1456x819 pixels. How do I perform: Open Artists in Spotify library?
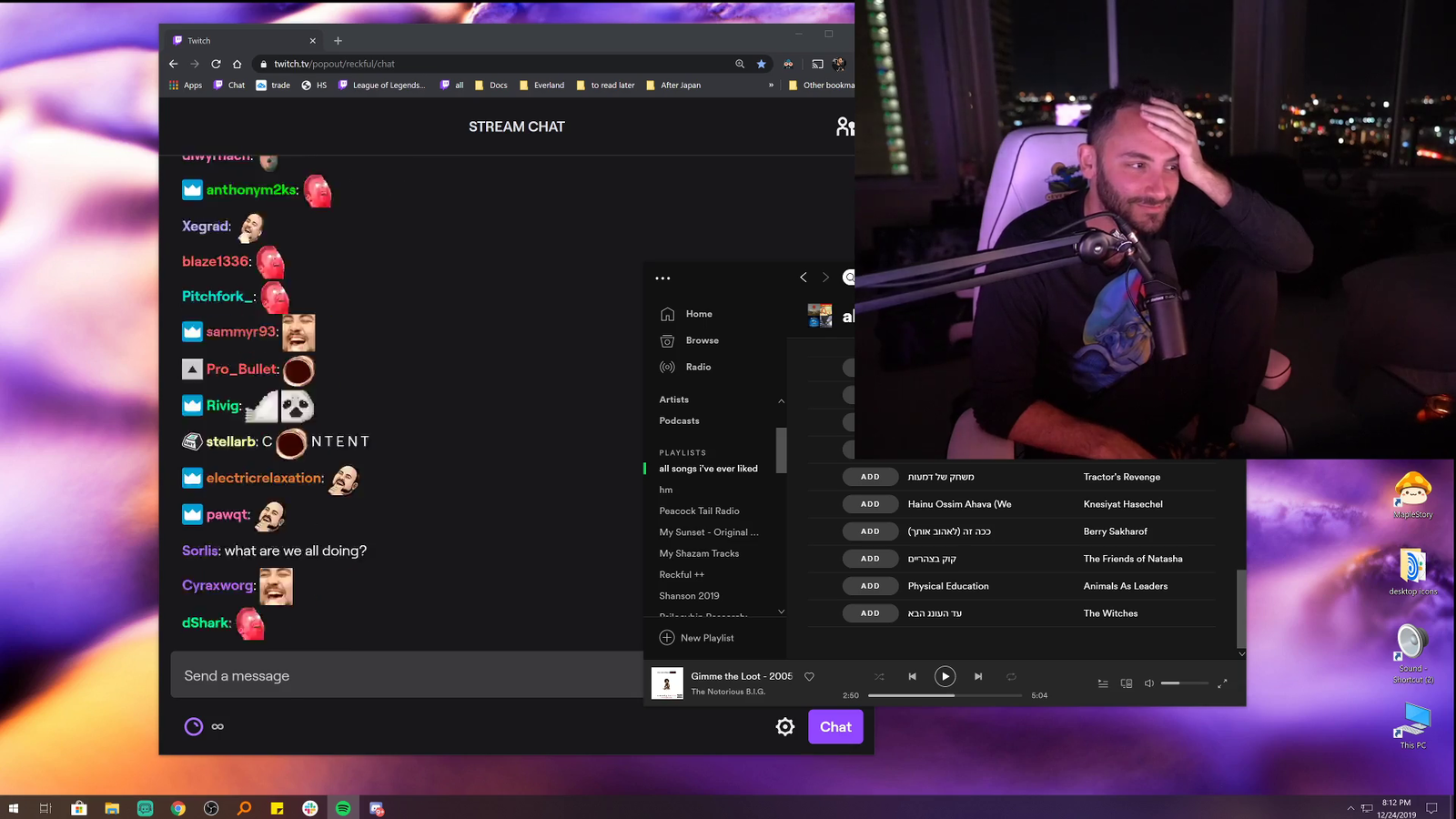[674, 399]
